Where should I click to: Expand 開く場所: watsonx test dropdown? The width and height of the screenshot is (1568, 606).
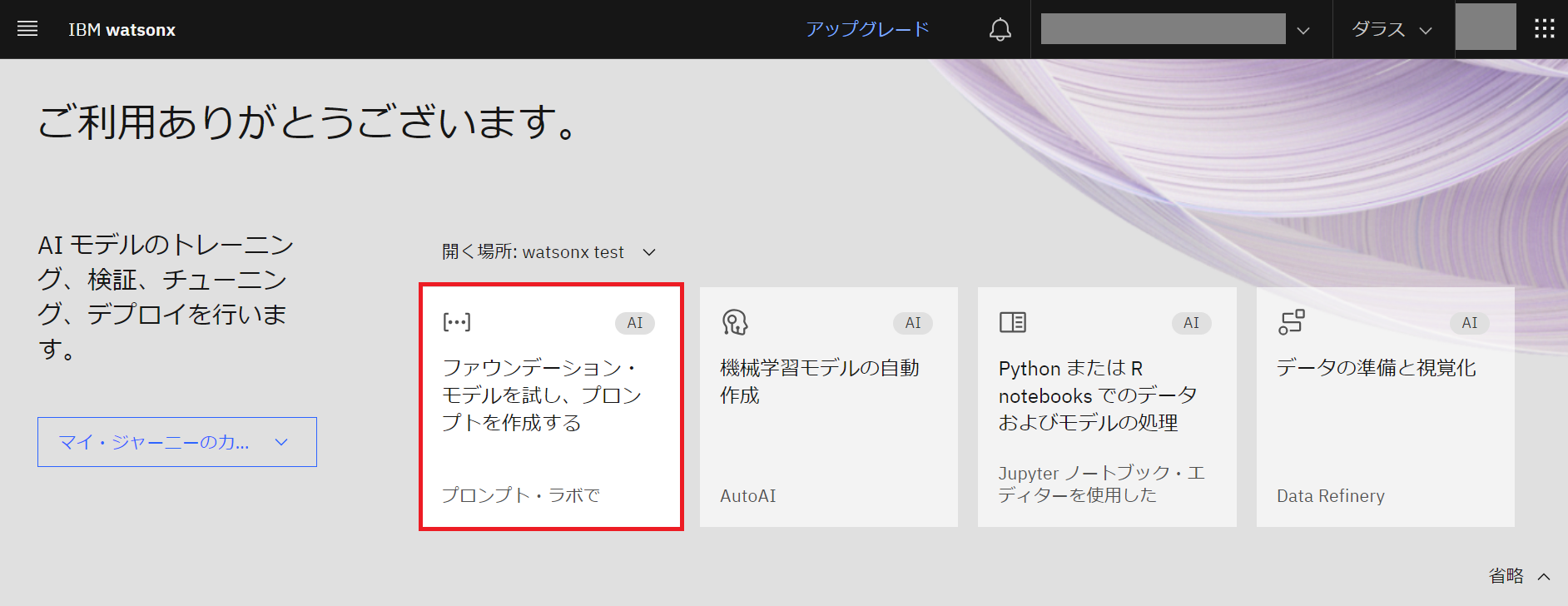[x=549, y=252]
